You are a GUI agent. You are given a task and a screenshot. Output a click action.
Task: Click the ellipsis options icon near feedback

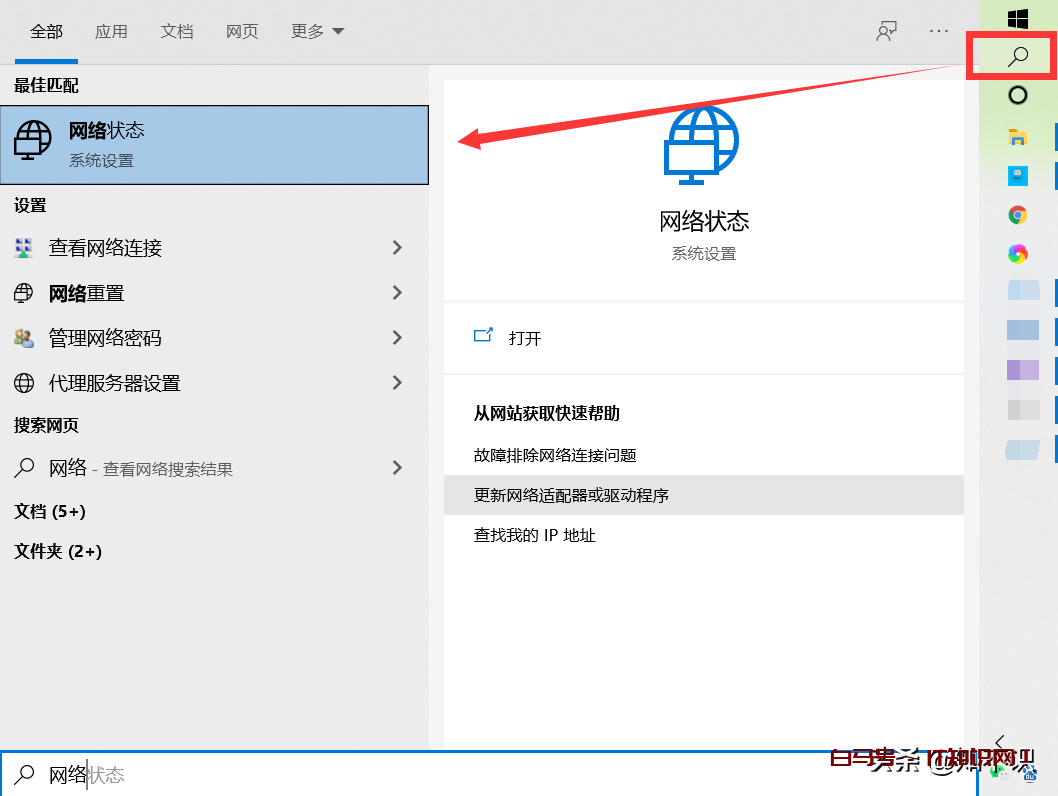[x=938, y=31]
